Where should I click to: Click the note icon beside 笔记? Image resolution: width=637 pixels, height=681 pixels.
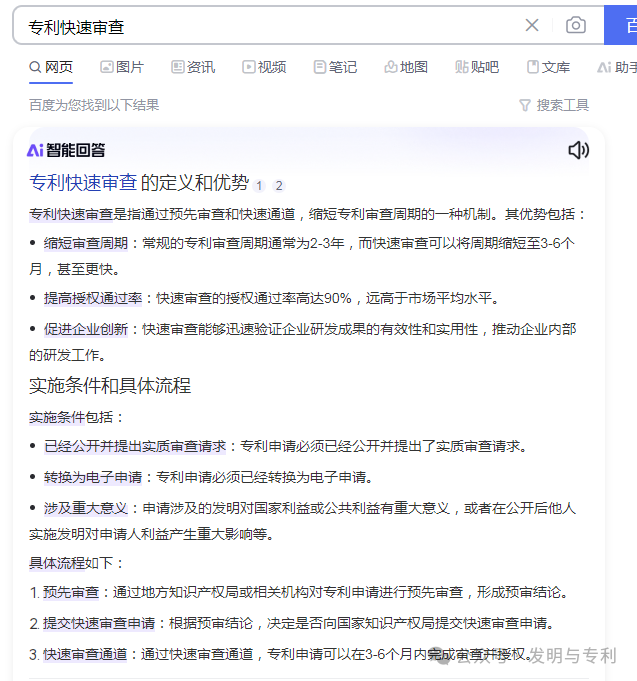click(320, 67)
